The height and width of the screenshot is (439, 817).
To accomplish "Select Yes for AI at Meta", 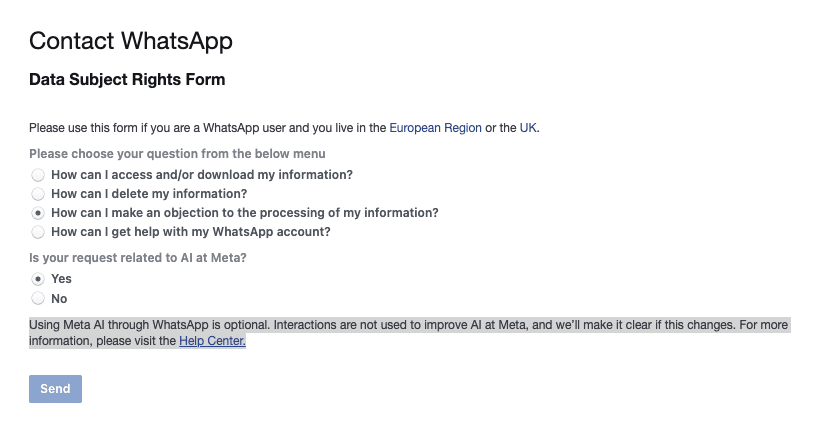I will pyautogui.click(x=38, y=279).
